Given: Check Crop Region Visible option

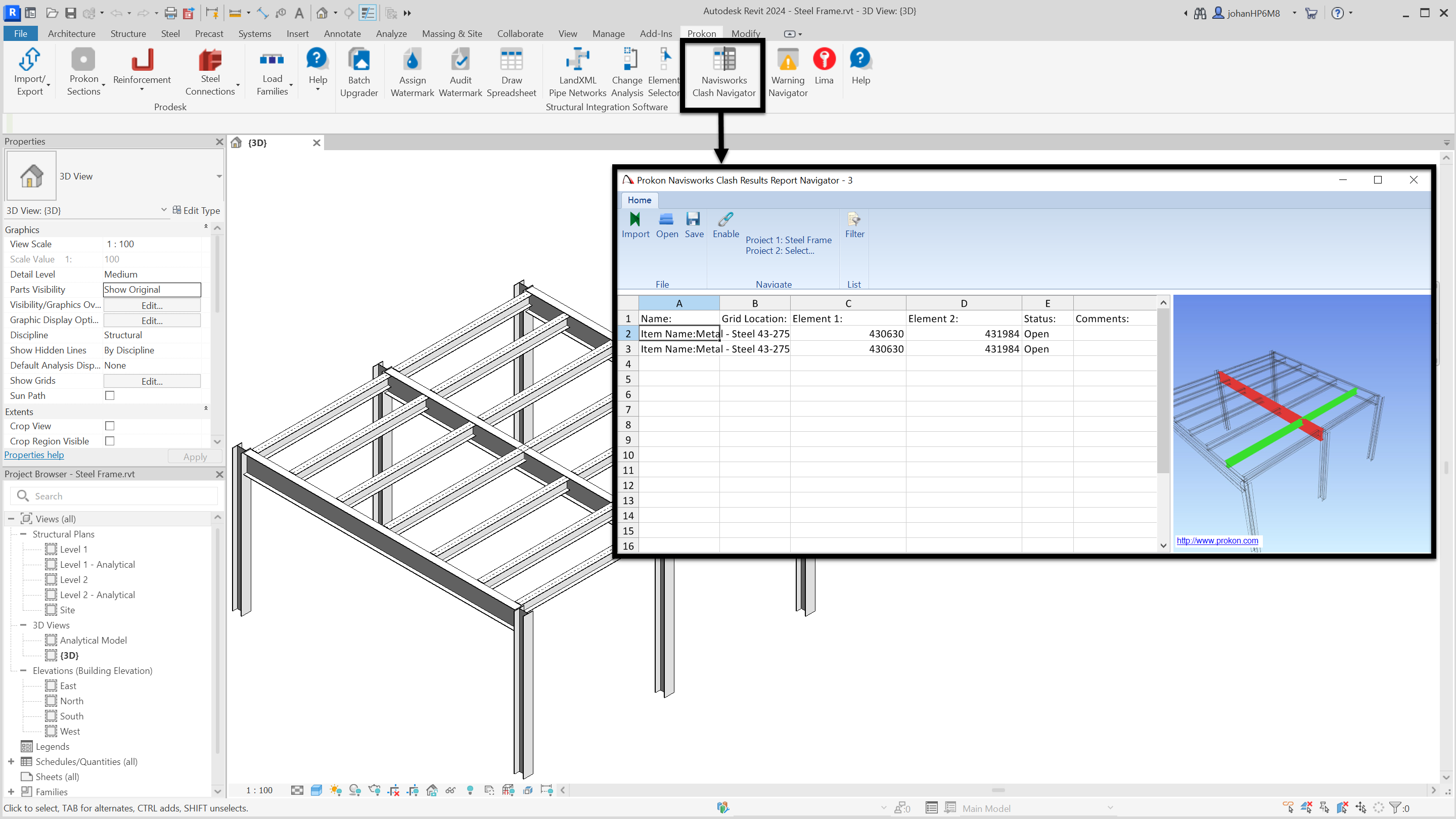Looking at the screenshot, I should (110, 441).
